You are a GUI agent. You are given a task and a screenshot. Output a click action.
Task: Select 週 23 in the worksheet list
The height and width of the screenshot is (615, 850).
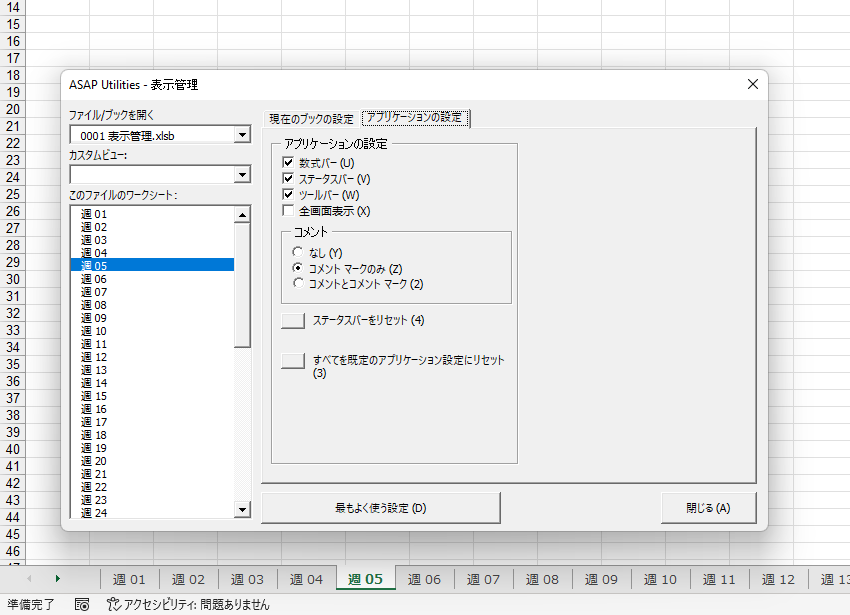tap(152, 500)
